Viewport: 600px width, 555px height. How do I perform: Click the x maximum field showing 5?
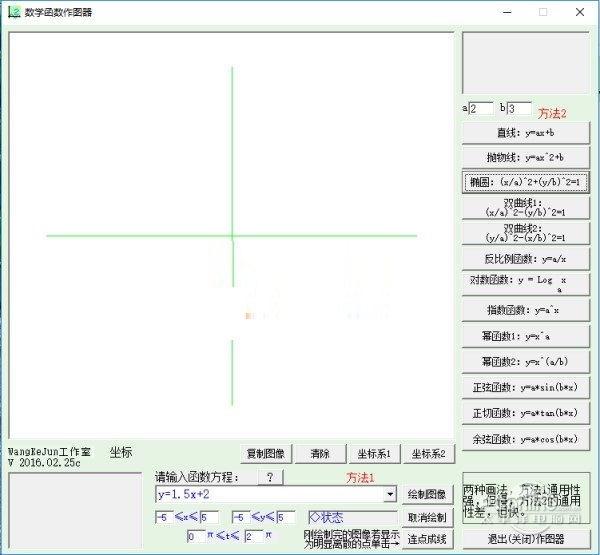(209, 517)
